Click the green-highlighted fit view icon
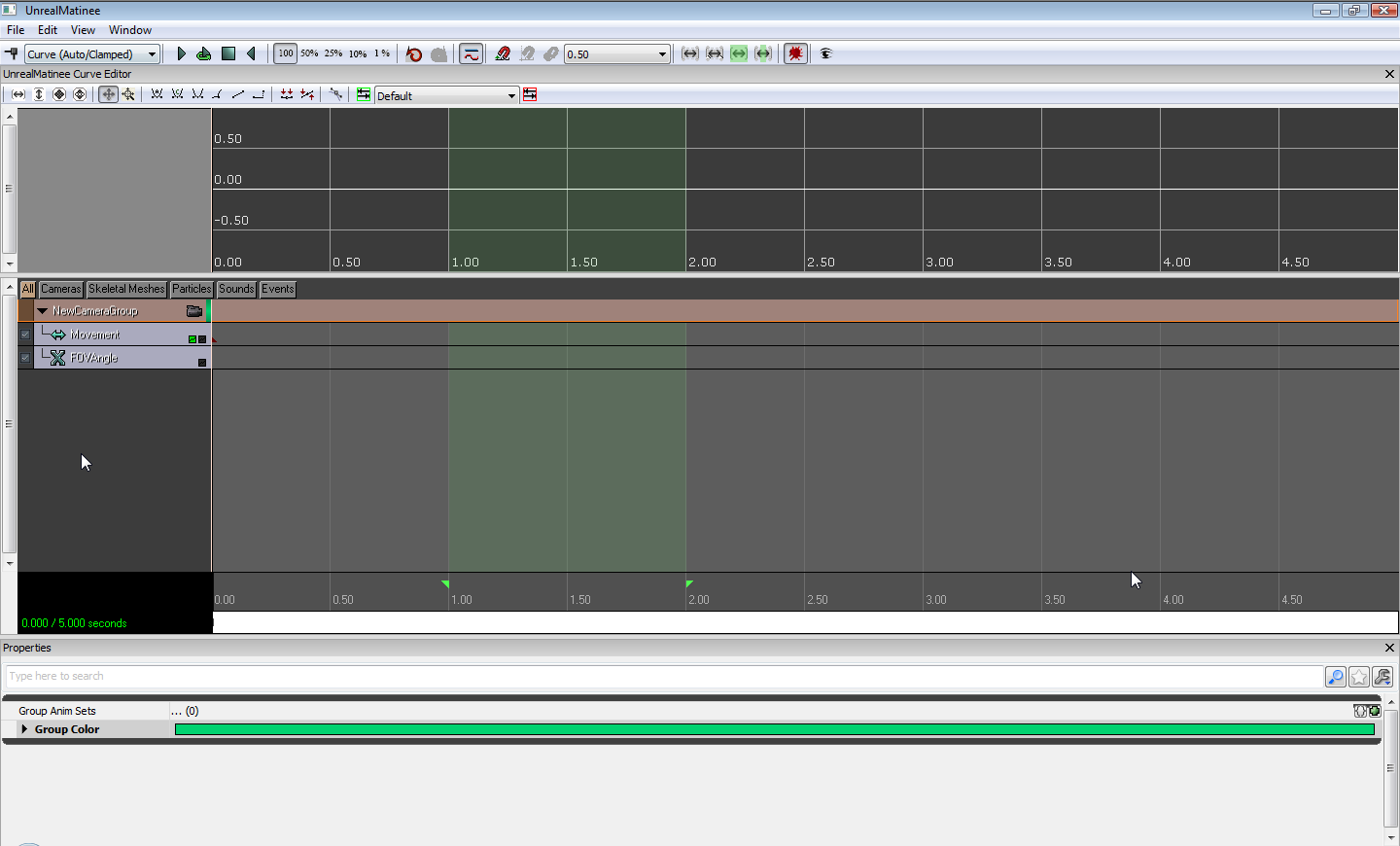The width and height of the screenshot is (1400, 846). click(x=739, y=53)
